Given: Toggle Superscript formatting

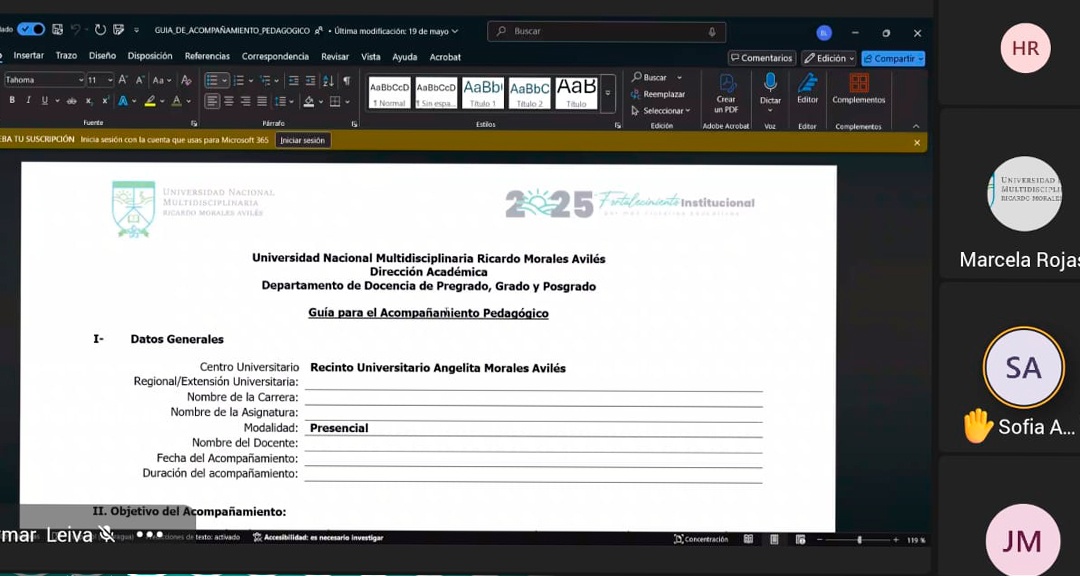Looking at the screenshot, I should tap(105, 101).
